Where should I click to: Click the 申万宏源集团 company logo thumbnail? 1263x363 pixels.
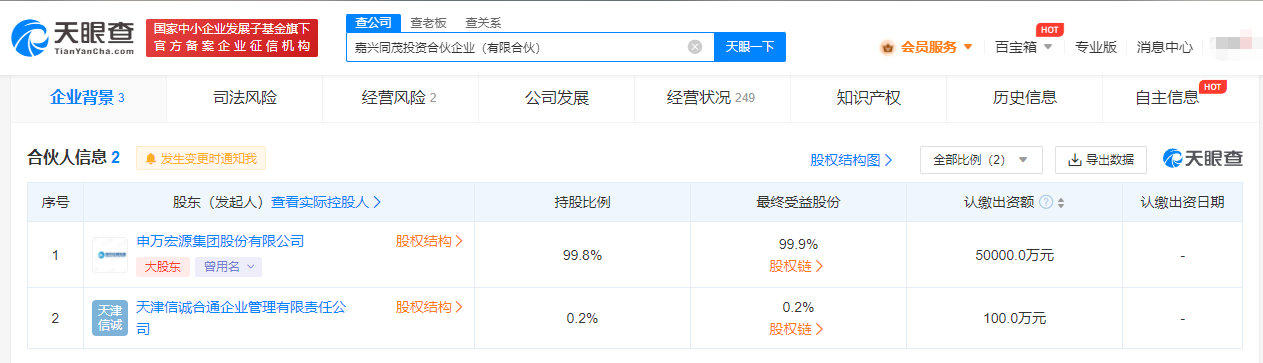click(x=110, y=255)
